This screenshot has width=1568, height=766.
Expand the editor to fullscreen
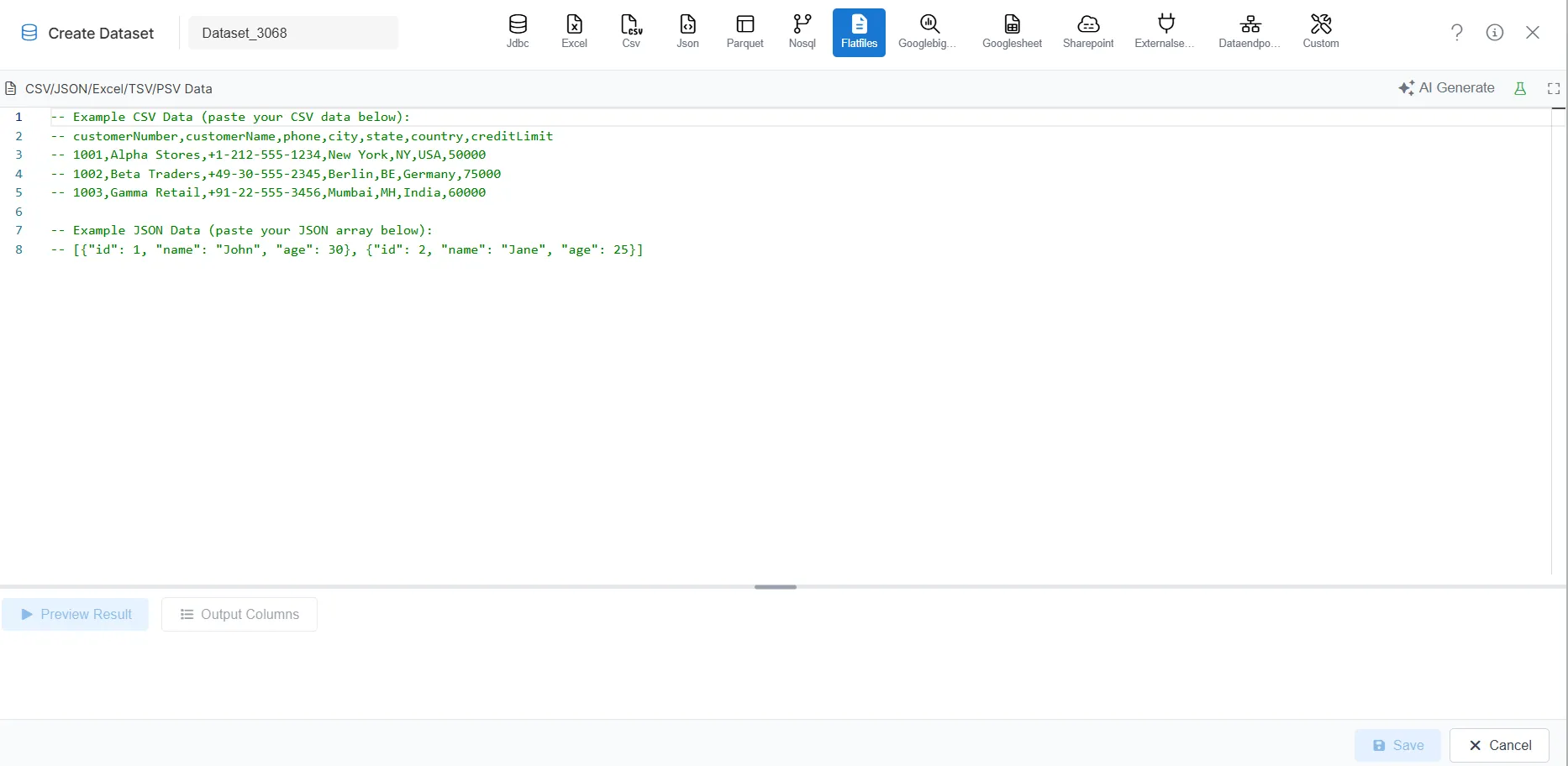point(1554,88)
